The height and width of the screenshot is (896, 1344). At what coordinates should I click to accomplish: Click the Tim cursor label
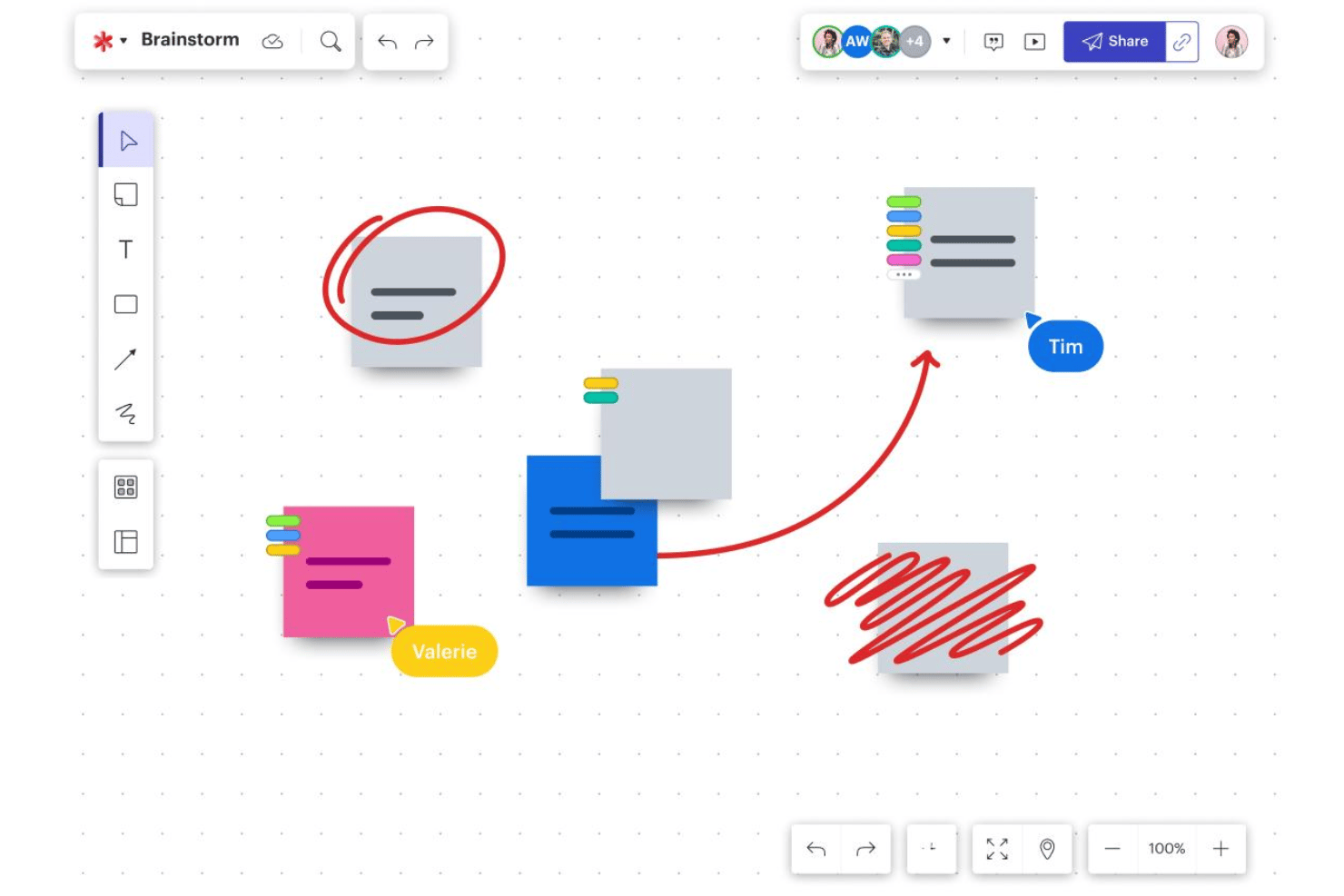click(1065, 346)
